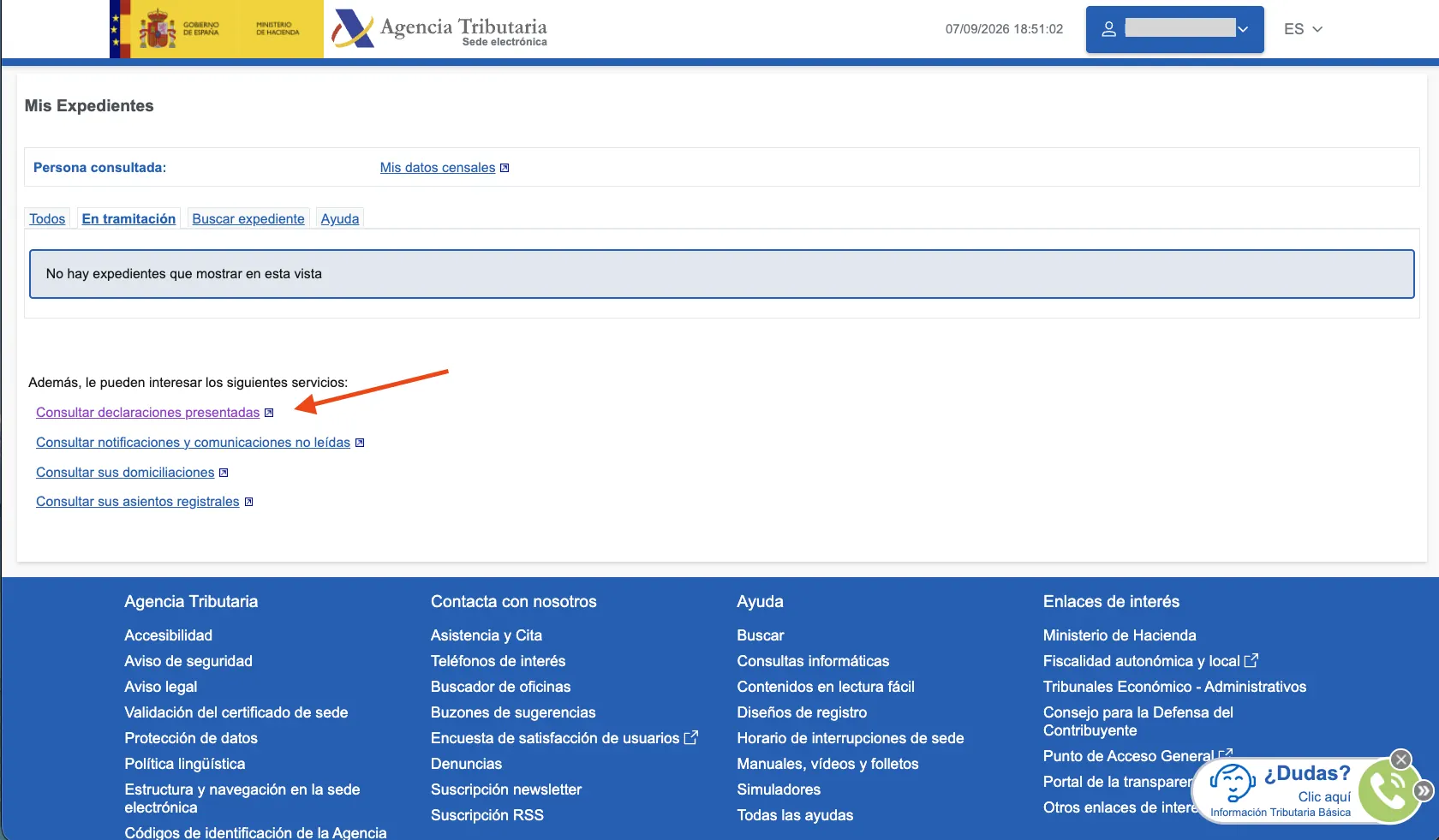Click icon beside Consultar sus asientos registrales

(x=248, y=502)
